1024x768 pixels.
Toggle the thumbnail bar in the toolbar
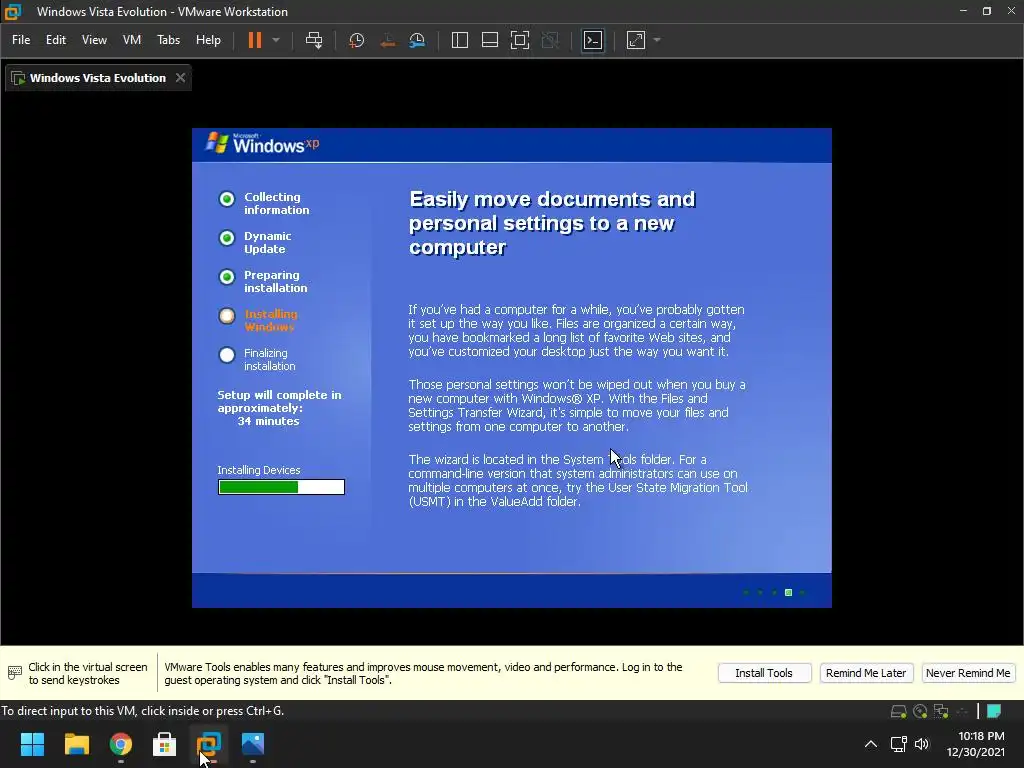[x=490, y=40]
